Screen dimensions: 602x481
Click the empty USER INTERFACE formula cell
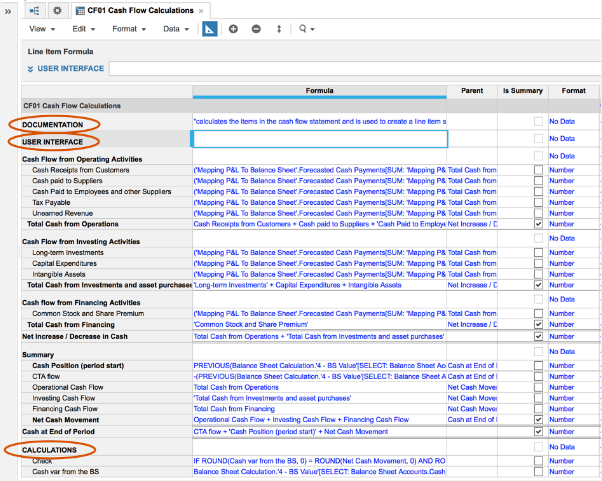point(319,139)
